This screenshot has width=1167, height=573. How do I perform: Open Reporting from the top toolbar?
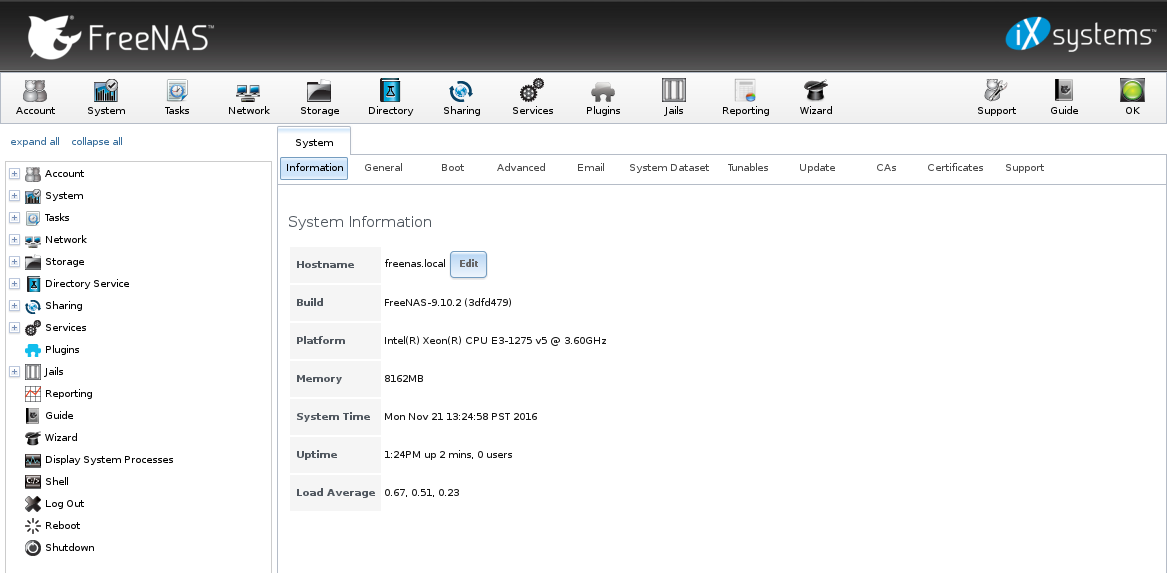coord(745,97)
